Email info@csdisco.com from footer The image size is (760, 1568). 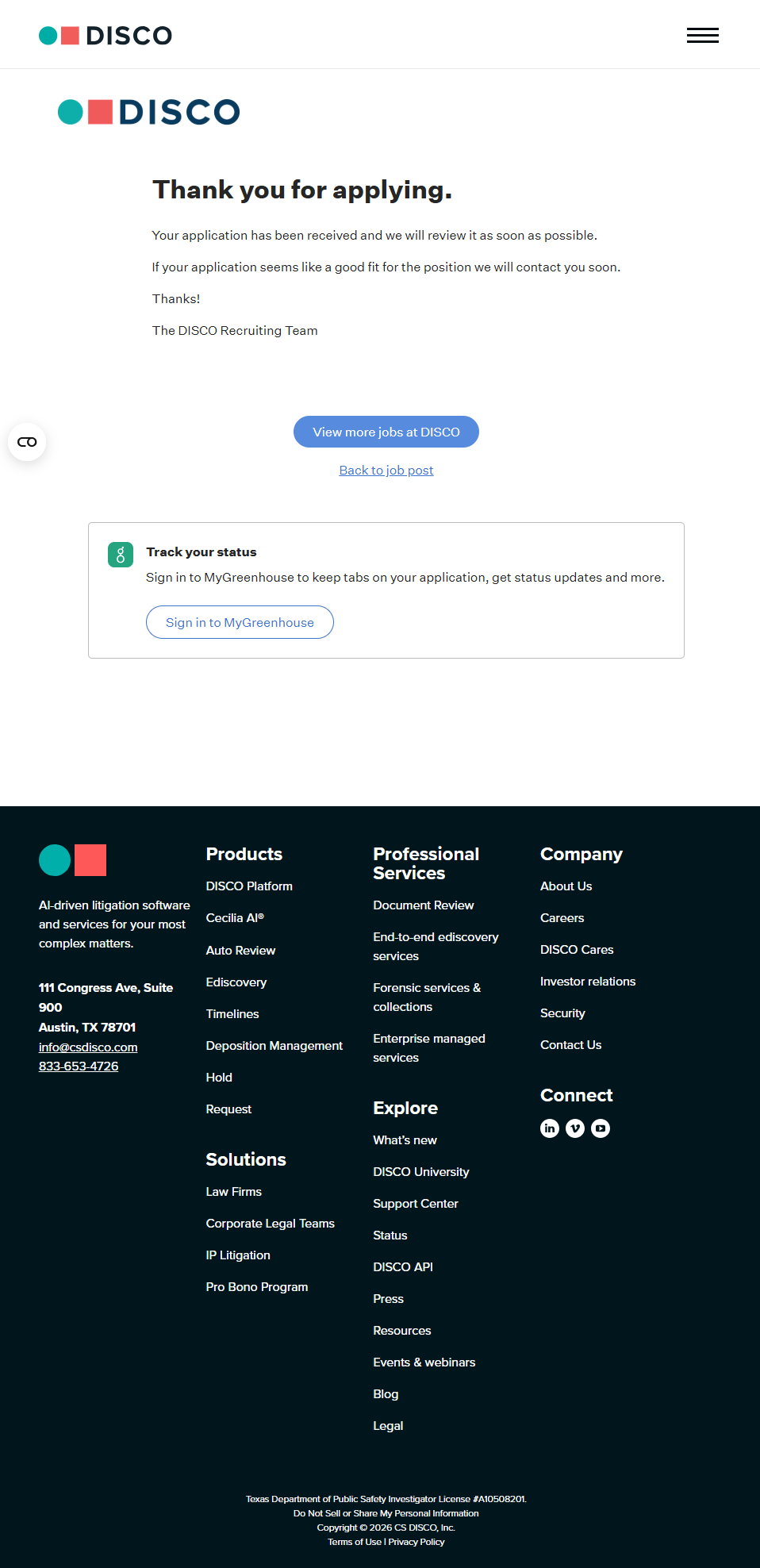88,1047
